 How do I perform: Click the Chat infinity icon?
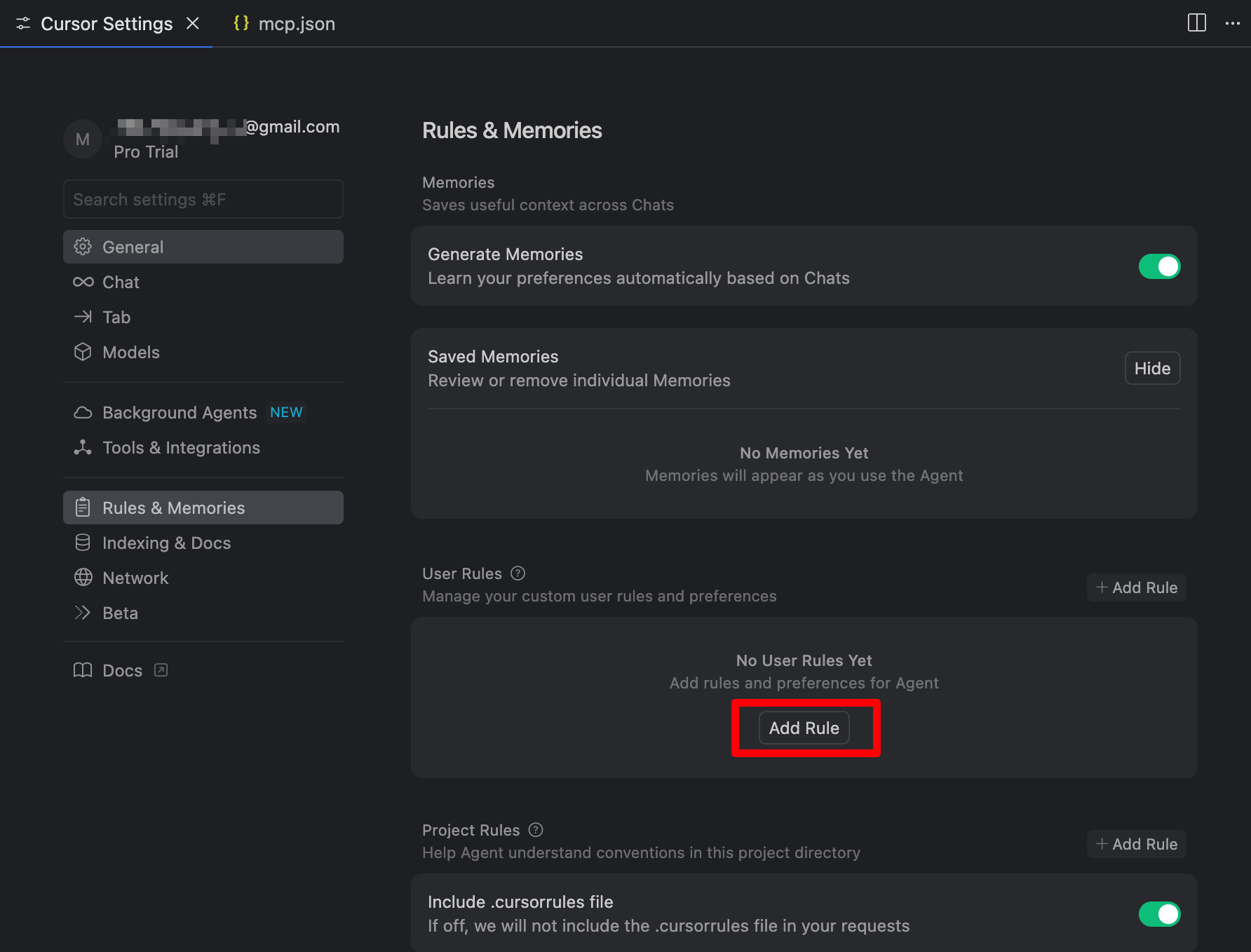tap(83, 282)
